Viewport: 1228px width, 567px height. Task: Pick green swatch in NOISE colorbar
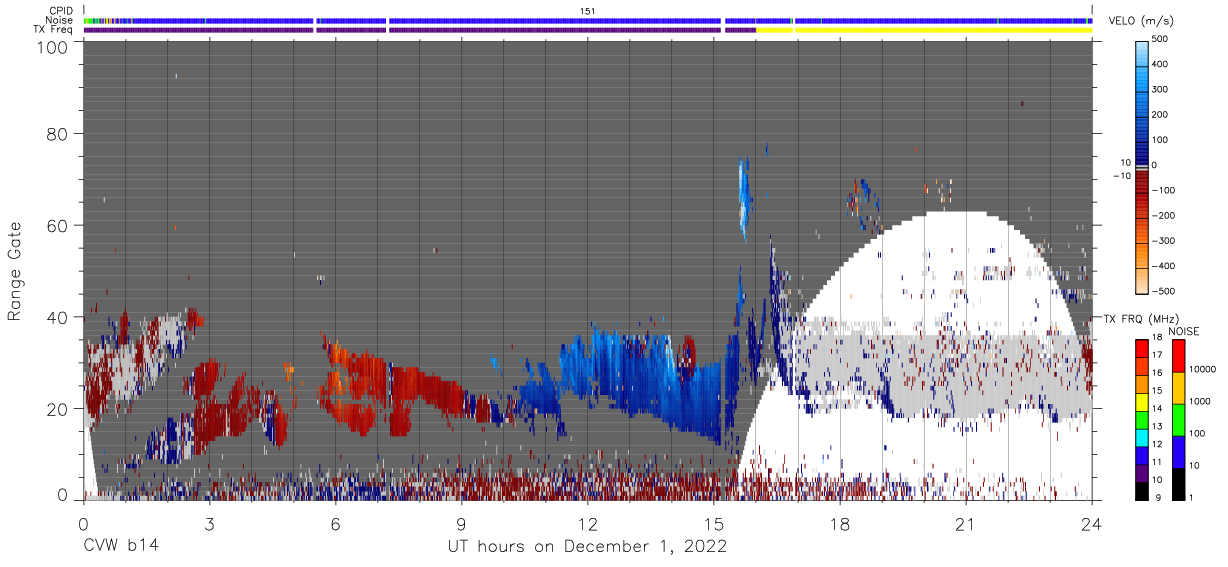[x=1178, y=420]
